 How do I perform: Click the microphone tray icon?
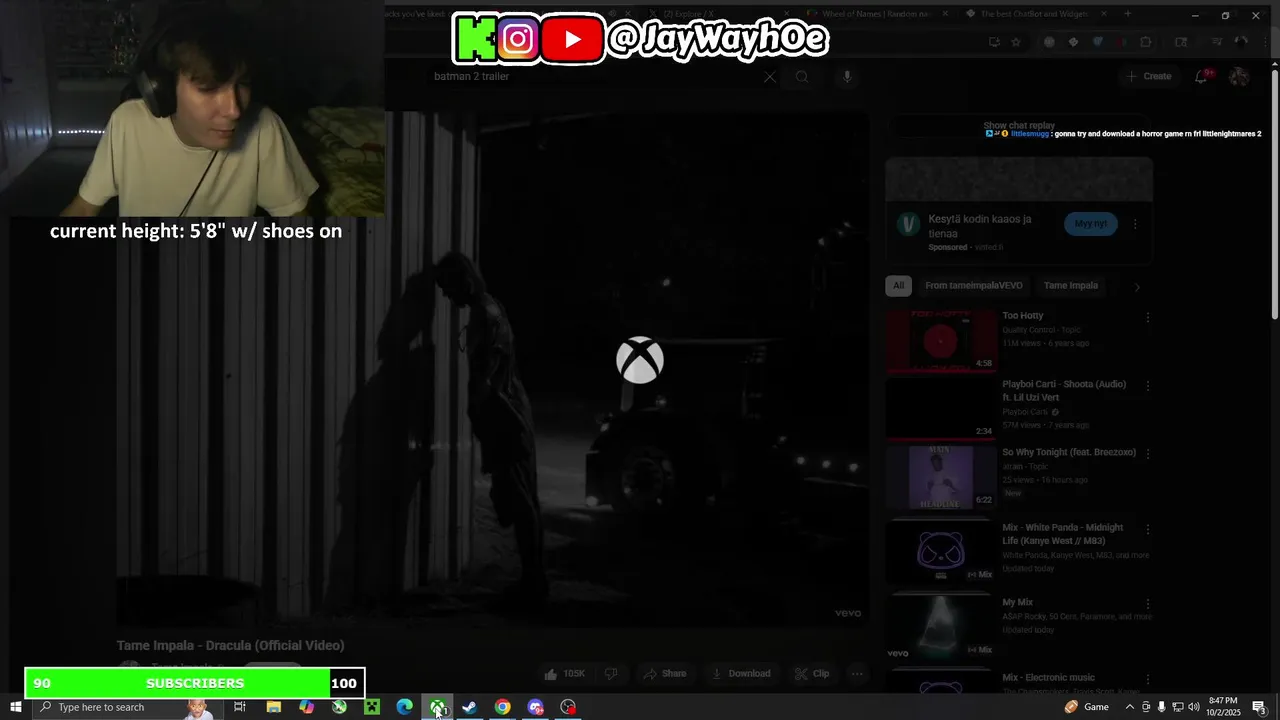tap(1161, 707)
